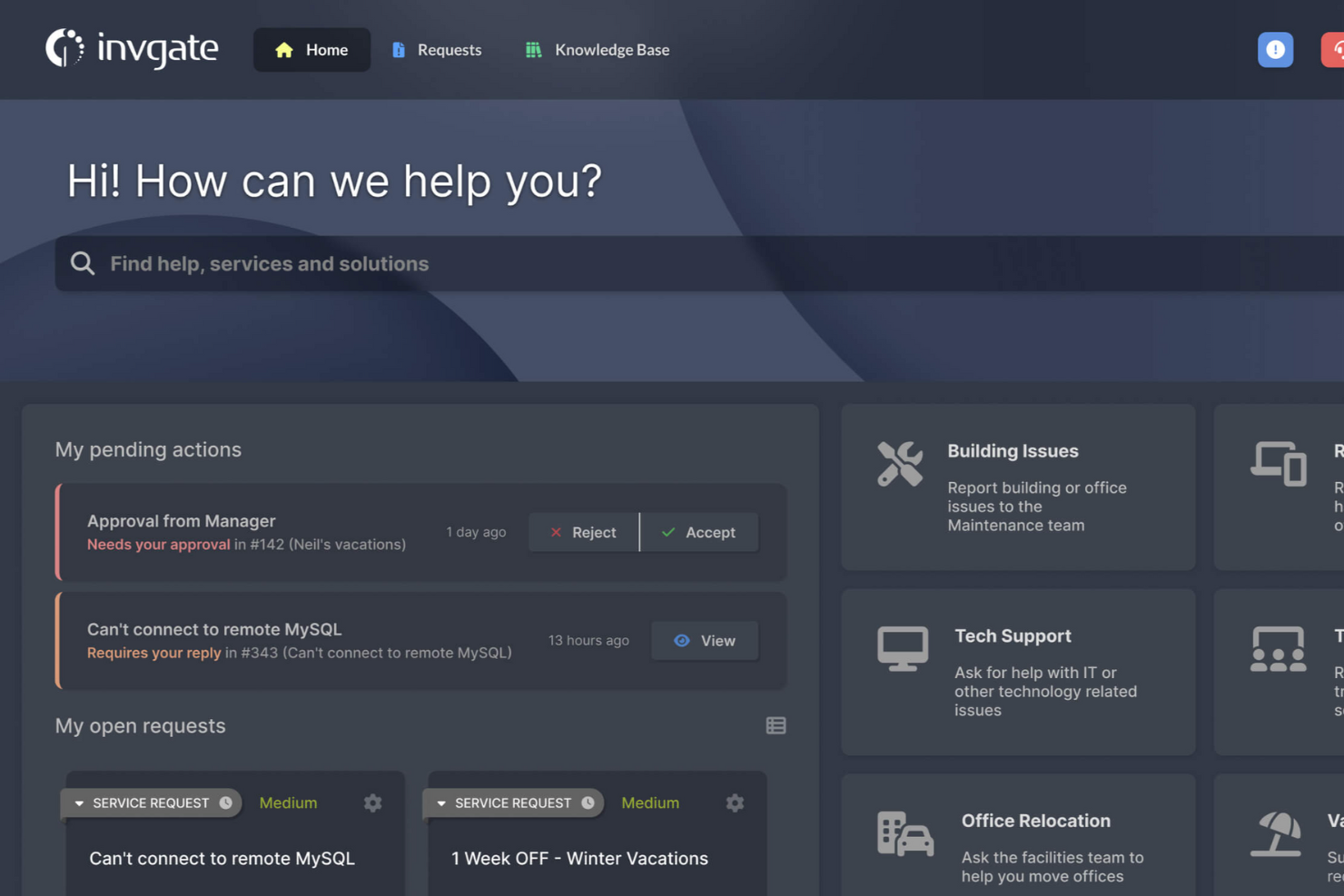Click the Office Relocation icon

(904, 835)
